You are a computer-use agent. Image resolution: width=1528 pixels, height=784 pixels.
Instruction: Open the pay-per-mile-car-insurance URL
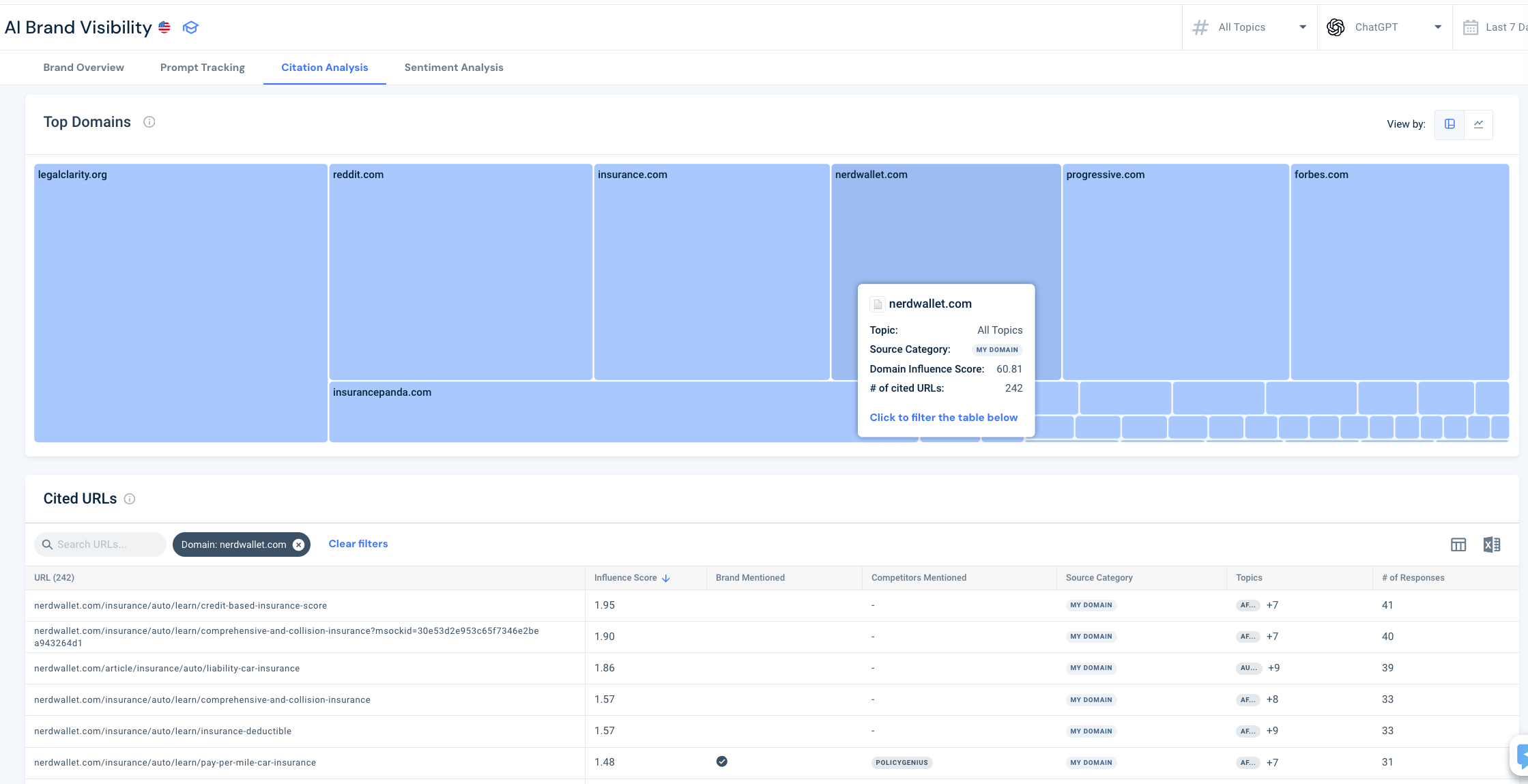pyautogui.click(x=175, y=763)
